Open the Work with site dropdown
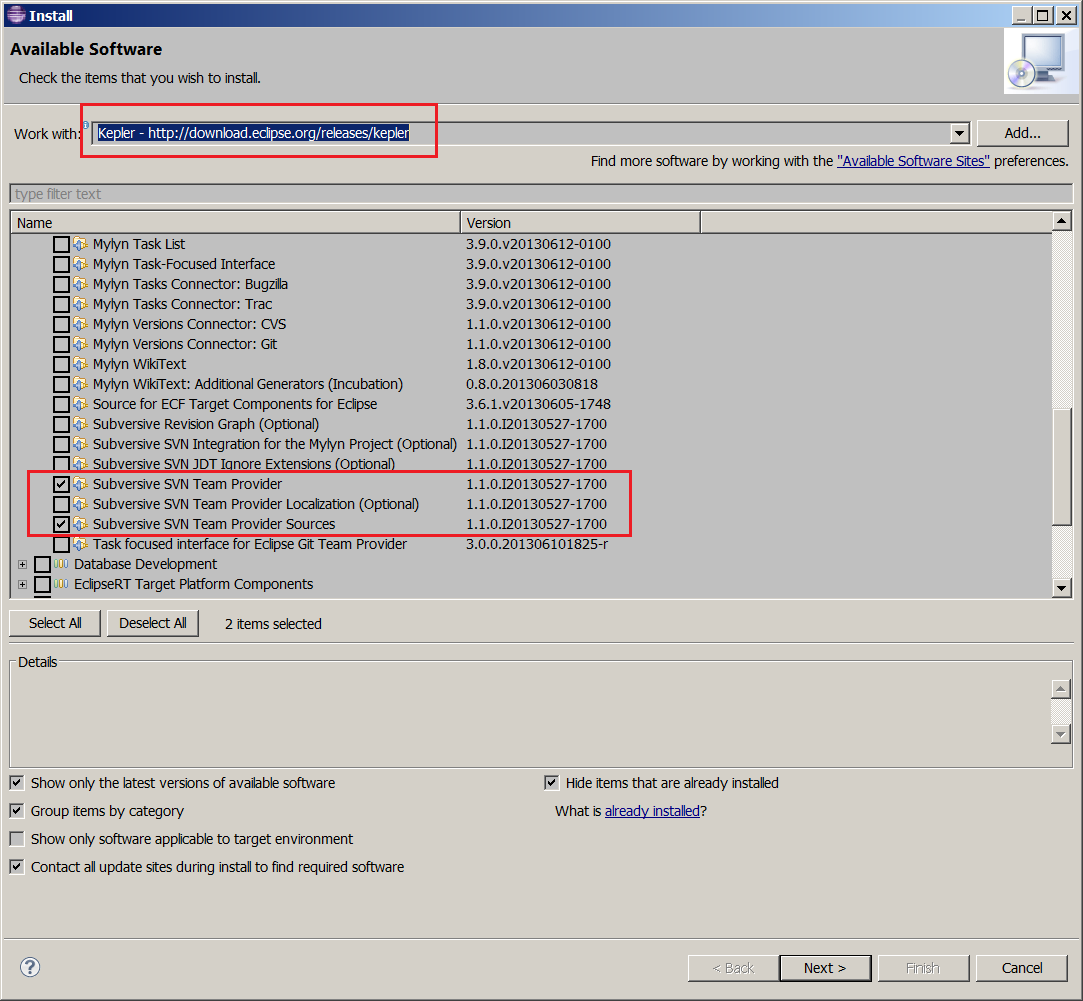1083x1001 pixels. [959, 133]
